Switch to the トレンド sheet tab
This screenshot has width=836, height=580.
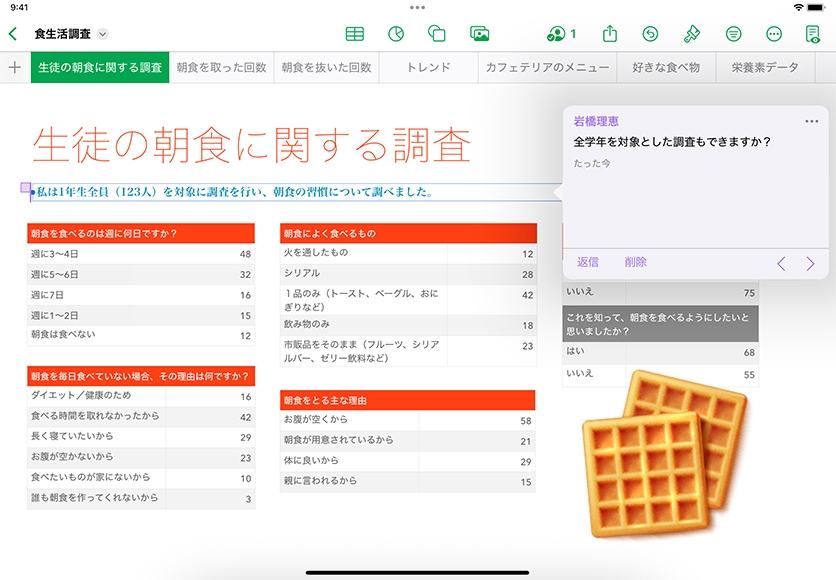pyautogui.click(x=428, y=68)
